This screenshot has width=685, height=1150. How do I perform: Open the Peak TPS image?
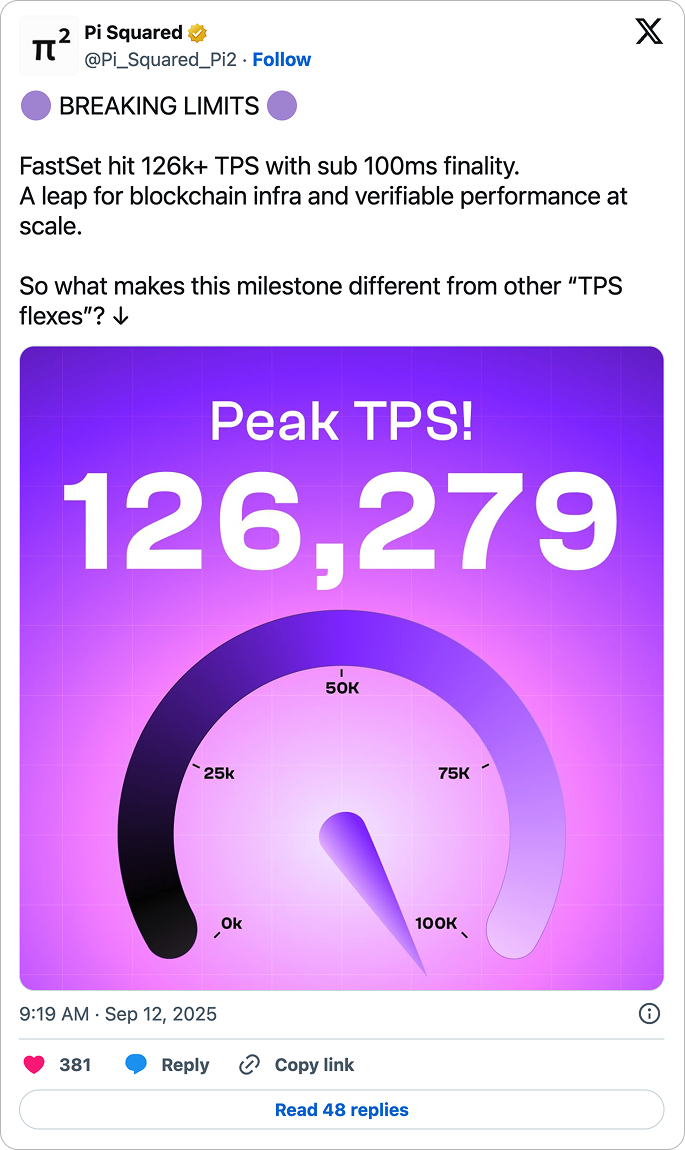[x=342, y=668]
